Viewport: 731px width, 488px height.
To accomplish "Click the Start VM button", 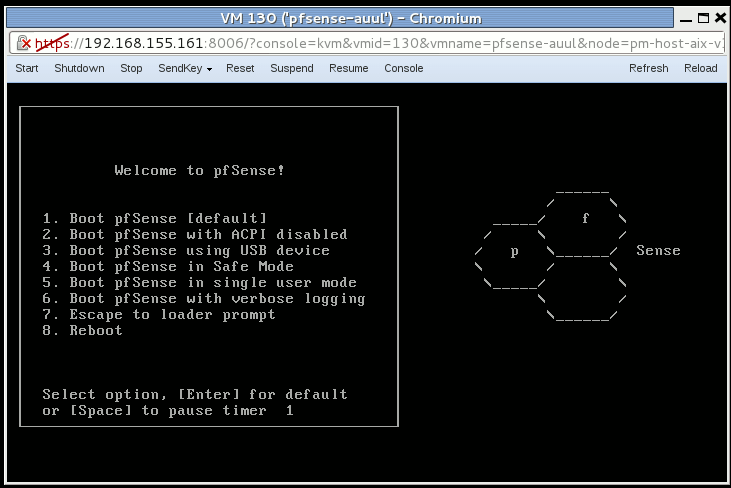I will [27, 68].
